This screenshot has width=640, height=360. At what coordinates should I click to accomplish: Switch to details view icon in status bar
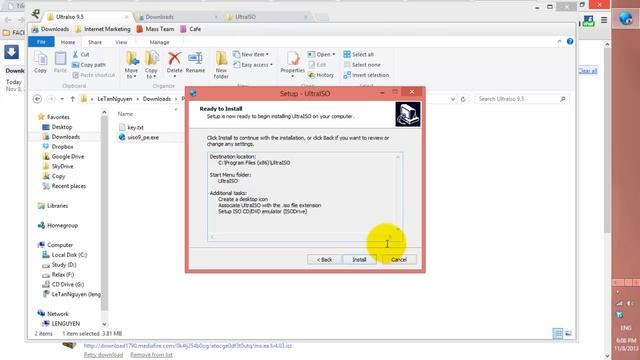(x=558, y=333)
